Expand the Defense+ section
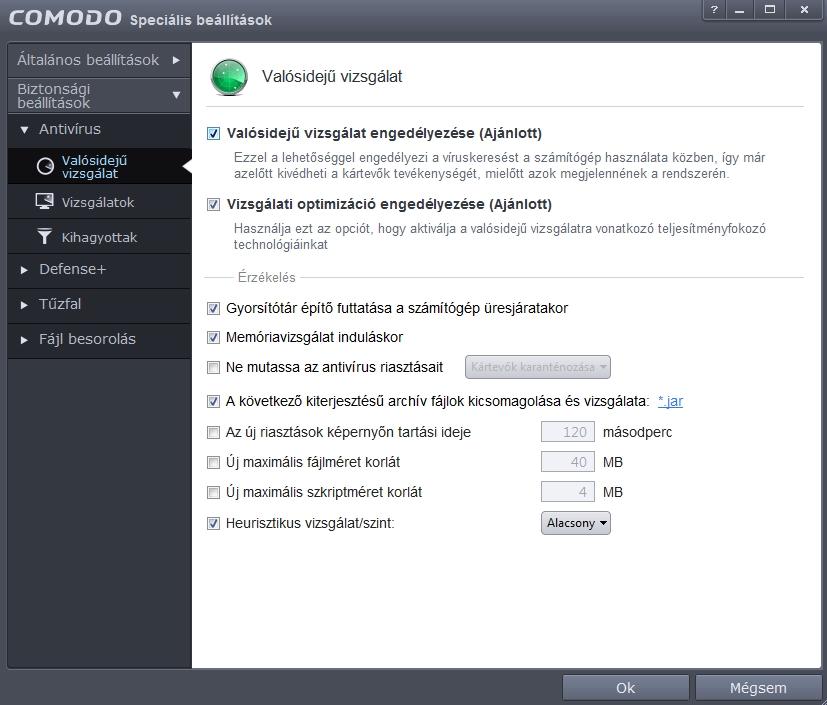 pos(24,270)
